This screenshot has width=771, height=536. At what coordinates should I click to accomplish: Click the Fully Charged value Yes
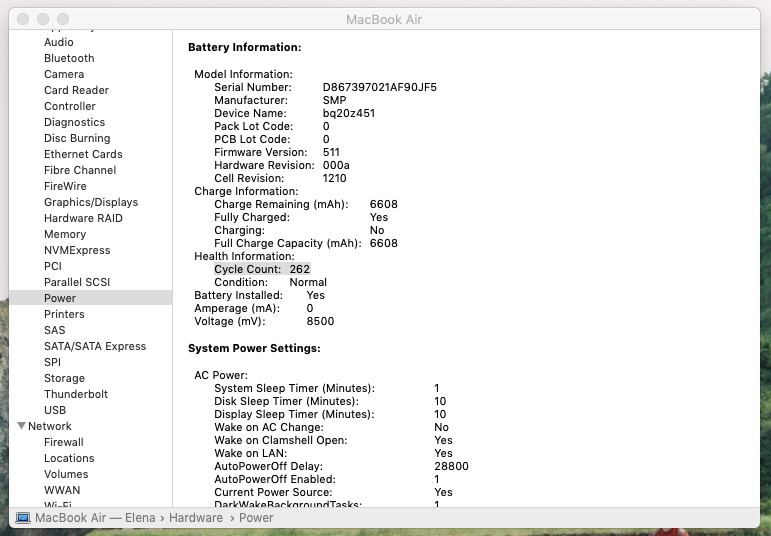pos(379,217)
